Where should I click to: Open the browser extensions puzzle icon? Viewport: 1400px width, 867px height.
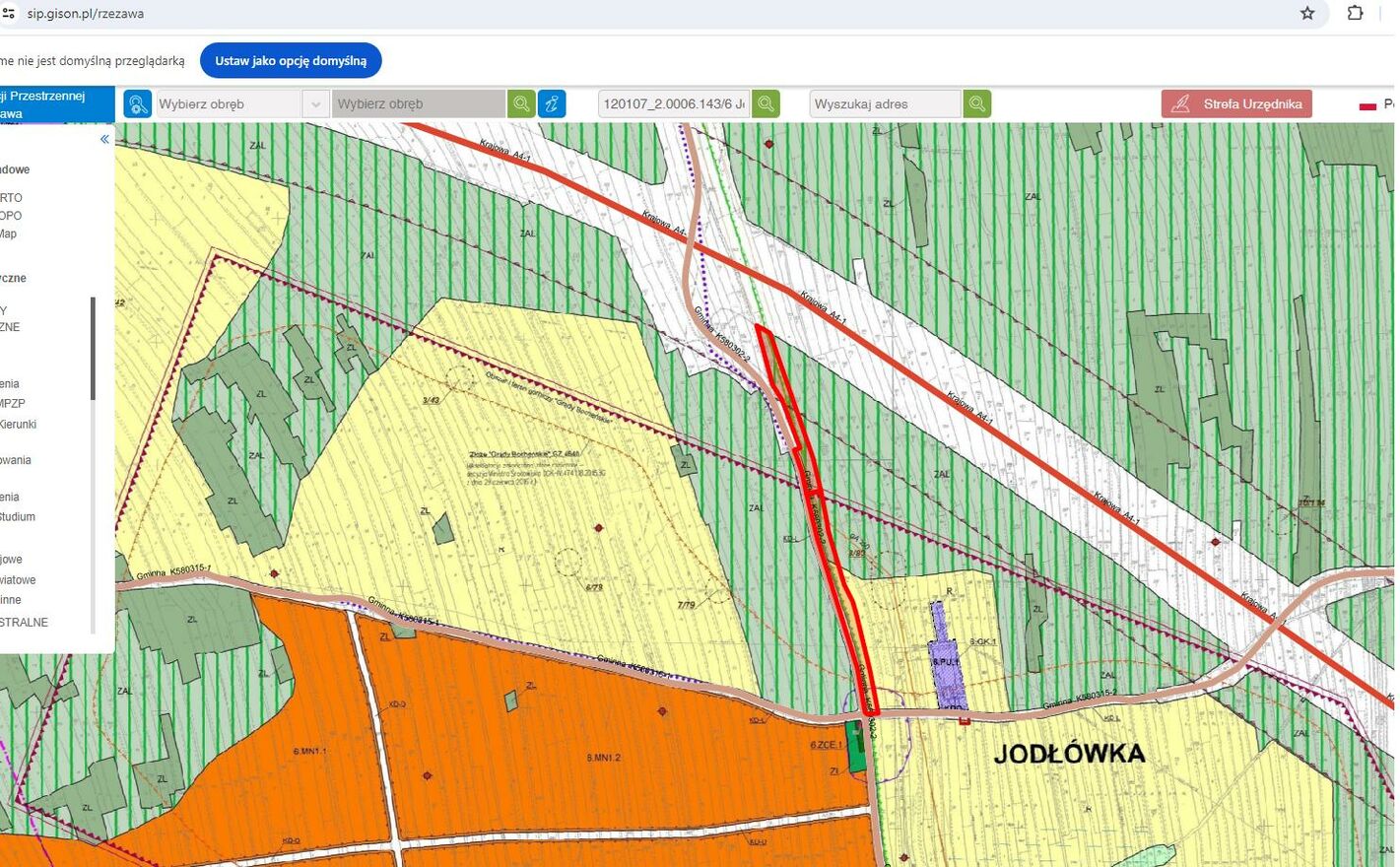(1356, 14)
